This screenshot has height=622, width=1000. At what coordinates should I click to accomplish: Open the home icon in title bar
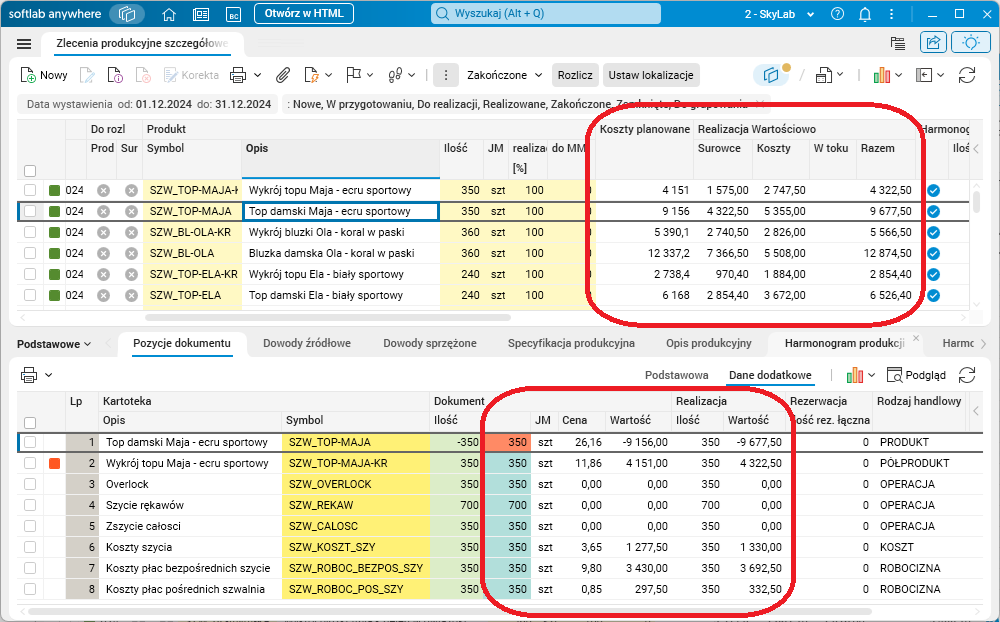[169, 14]
